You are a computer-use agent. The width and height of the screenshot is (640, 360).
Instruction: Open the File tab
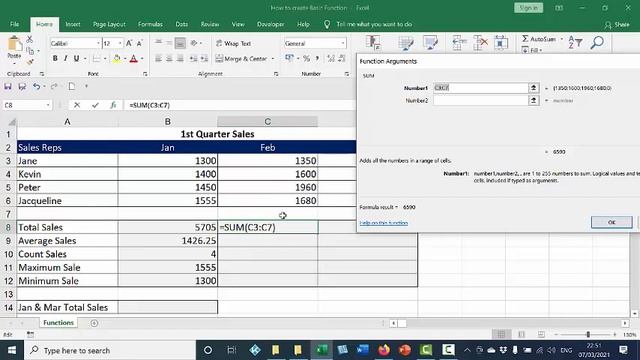tap(14, 24)
